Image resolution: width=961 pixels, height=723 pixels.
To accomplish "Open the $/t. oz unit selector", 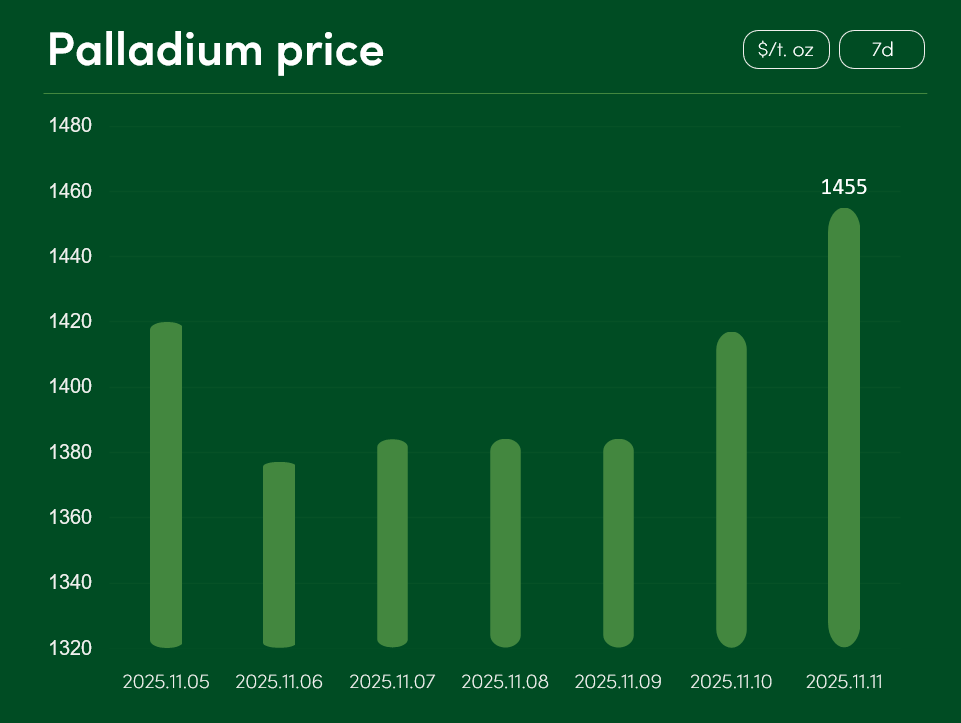I will click(786, 50).
